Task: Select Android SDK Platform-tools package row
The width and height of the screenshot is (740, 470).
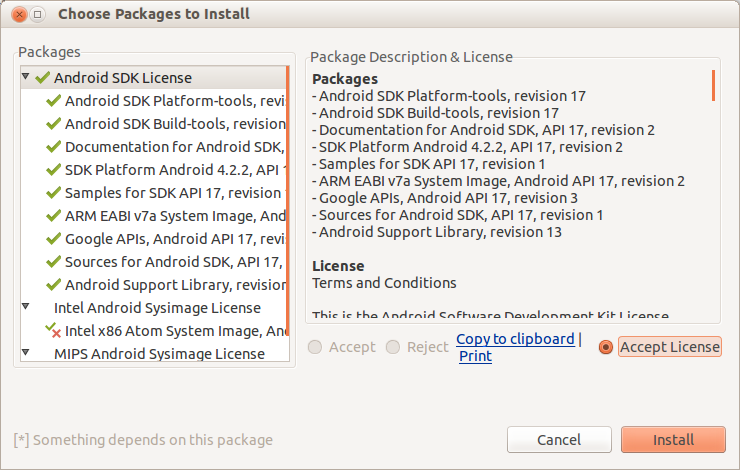Action: point(153,101)
